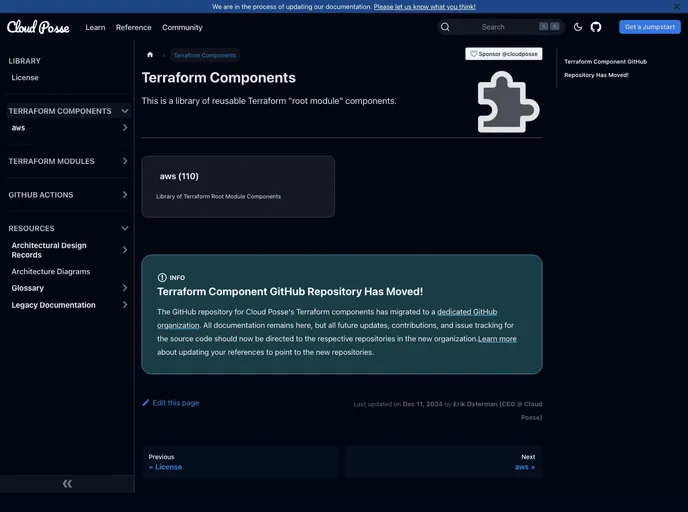
Task: Click the home breadcrumb icon
Action: pos(150,55)
